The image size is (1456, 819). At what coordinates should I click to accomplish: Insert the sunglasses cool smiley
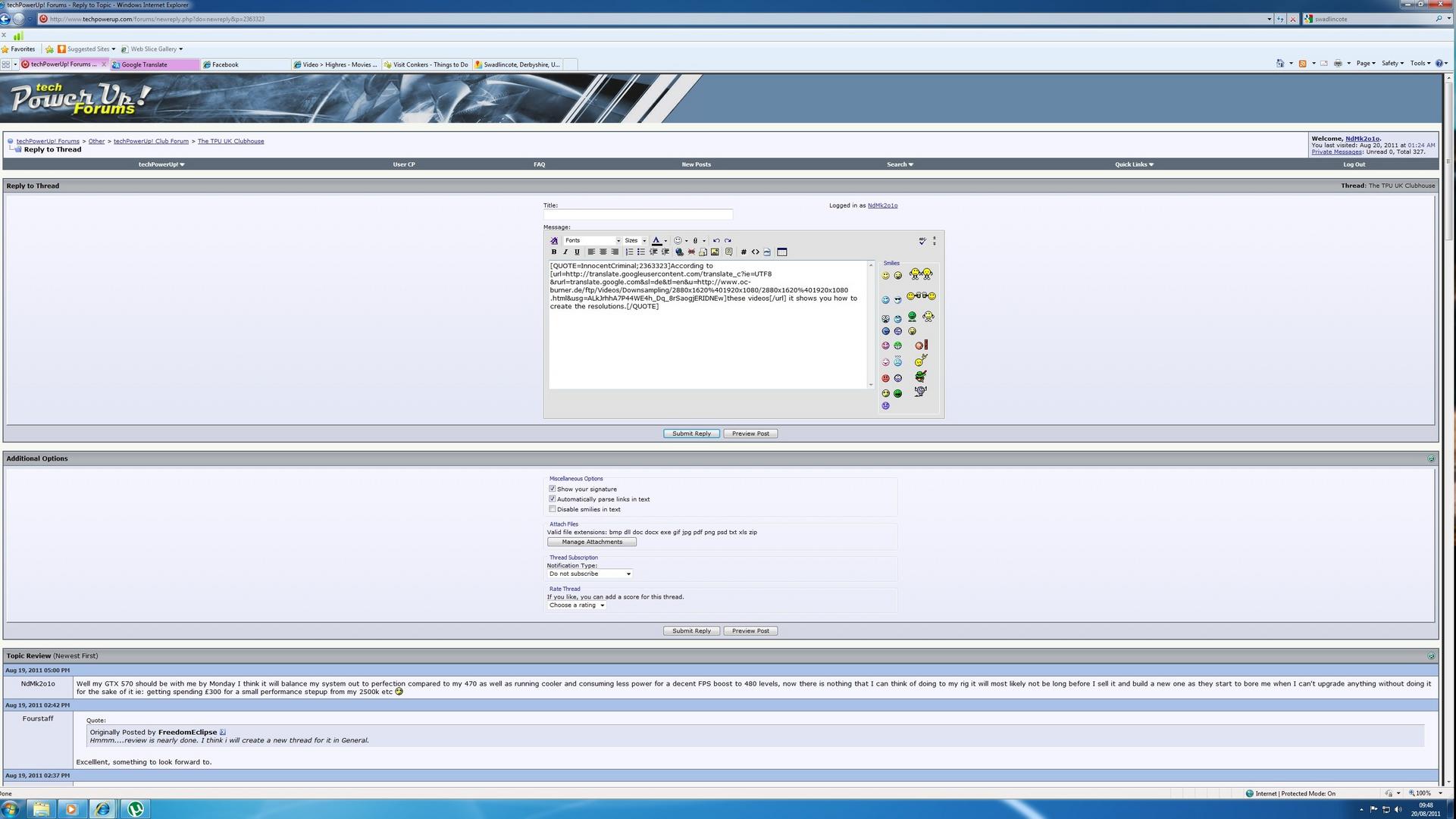898,300
